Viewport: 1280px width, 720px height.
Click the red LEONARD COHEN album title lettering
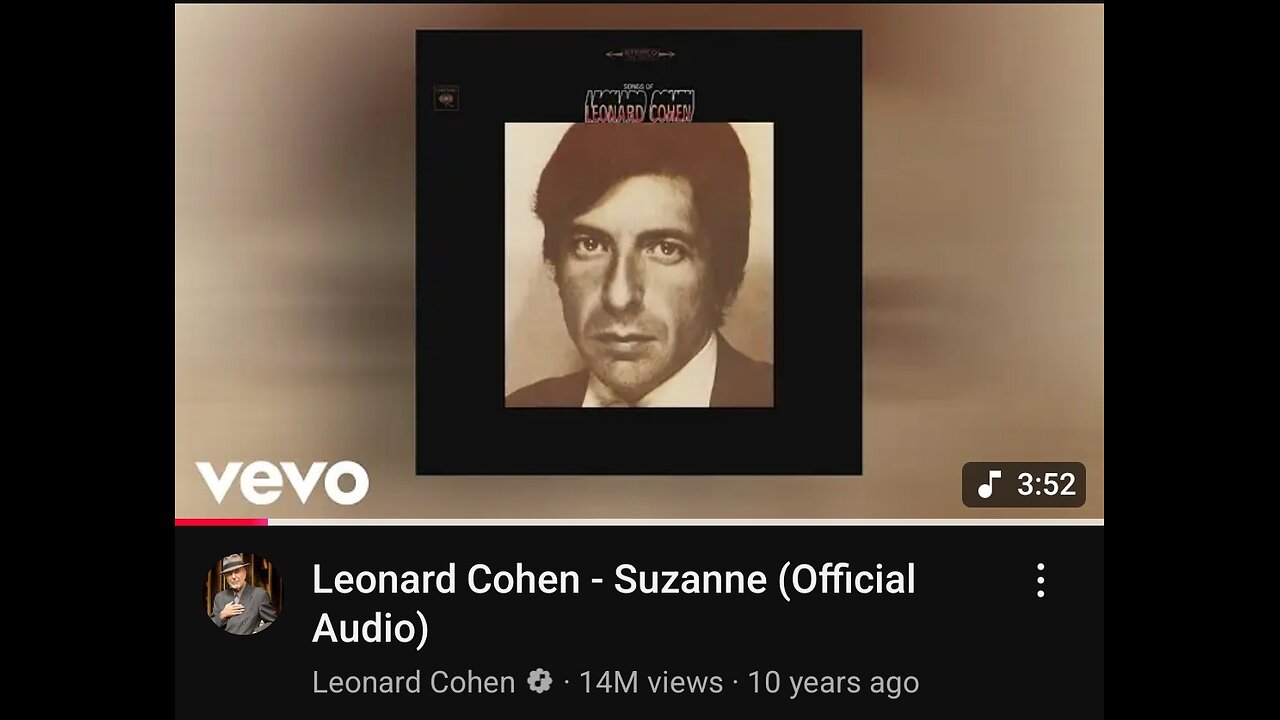640,108
